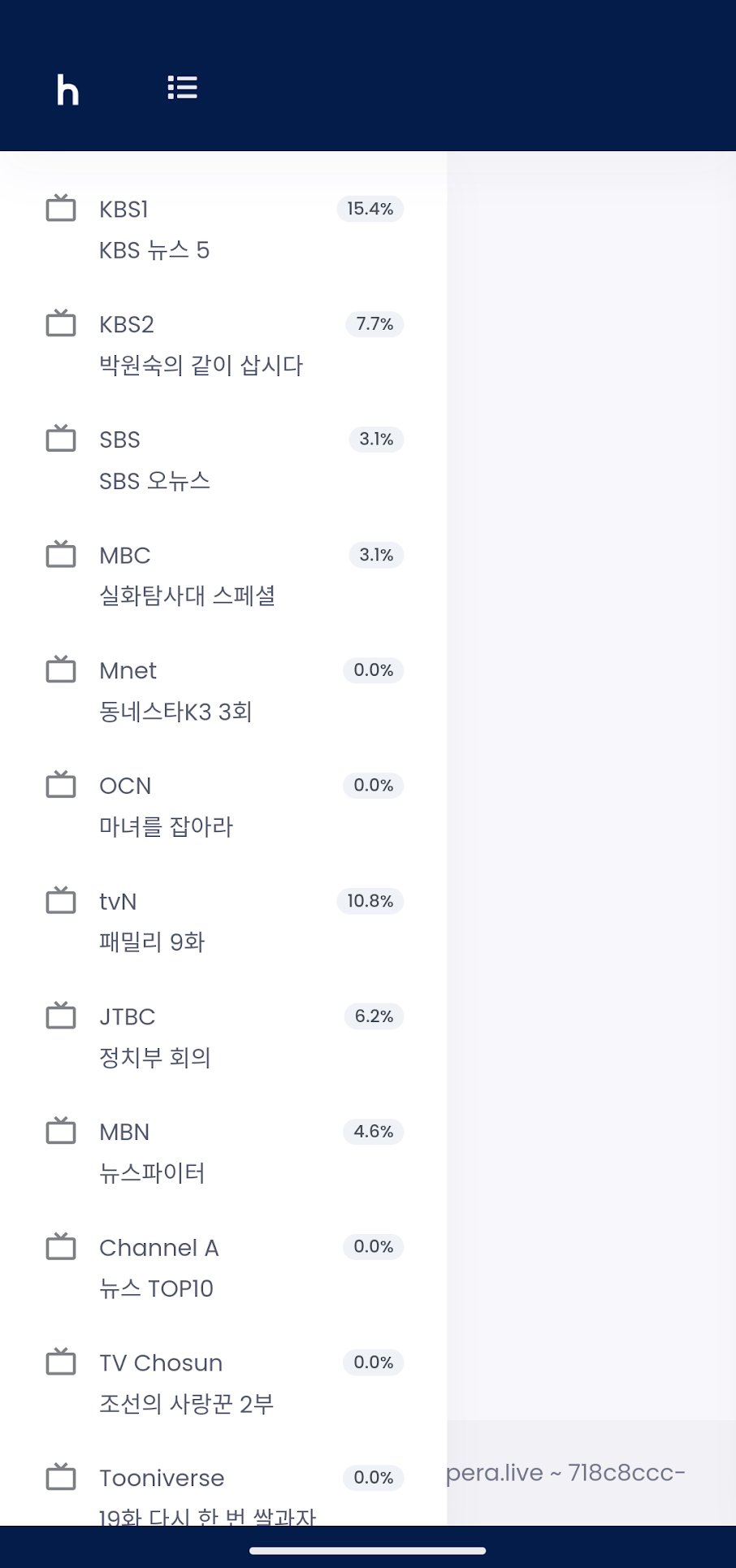This screenshot has width=736, height=1568.
Task: Click the TV icon beside SBS
Action: click(61, 439)
